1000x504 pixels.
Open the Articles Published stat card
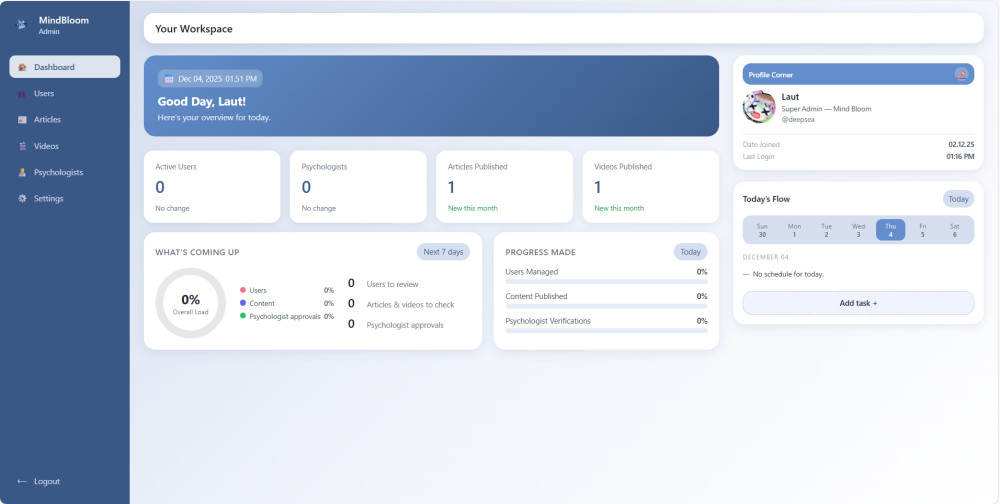coord(504,187)
